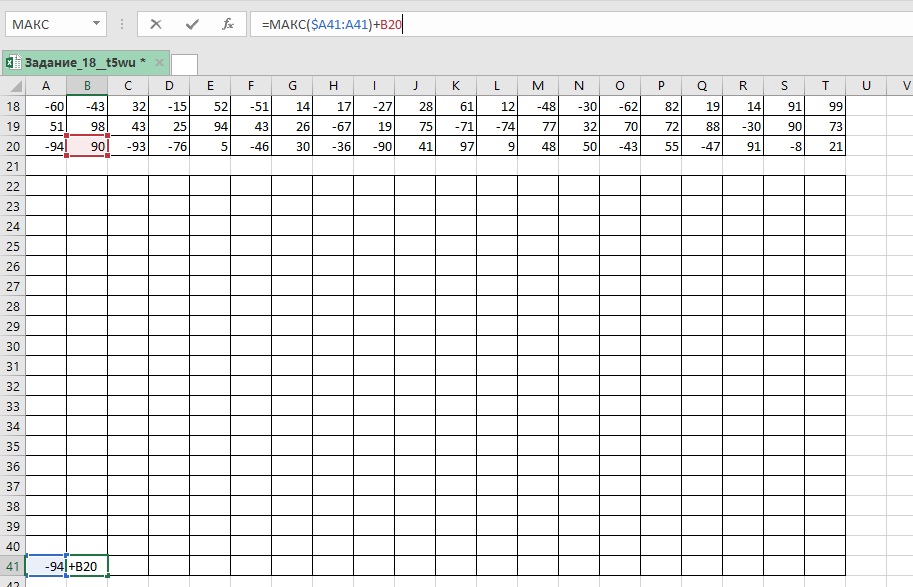This screenshot has width=913, height=587.
Task: Click cell B20 with value 90
Action: 87,146
